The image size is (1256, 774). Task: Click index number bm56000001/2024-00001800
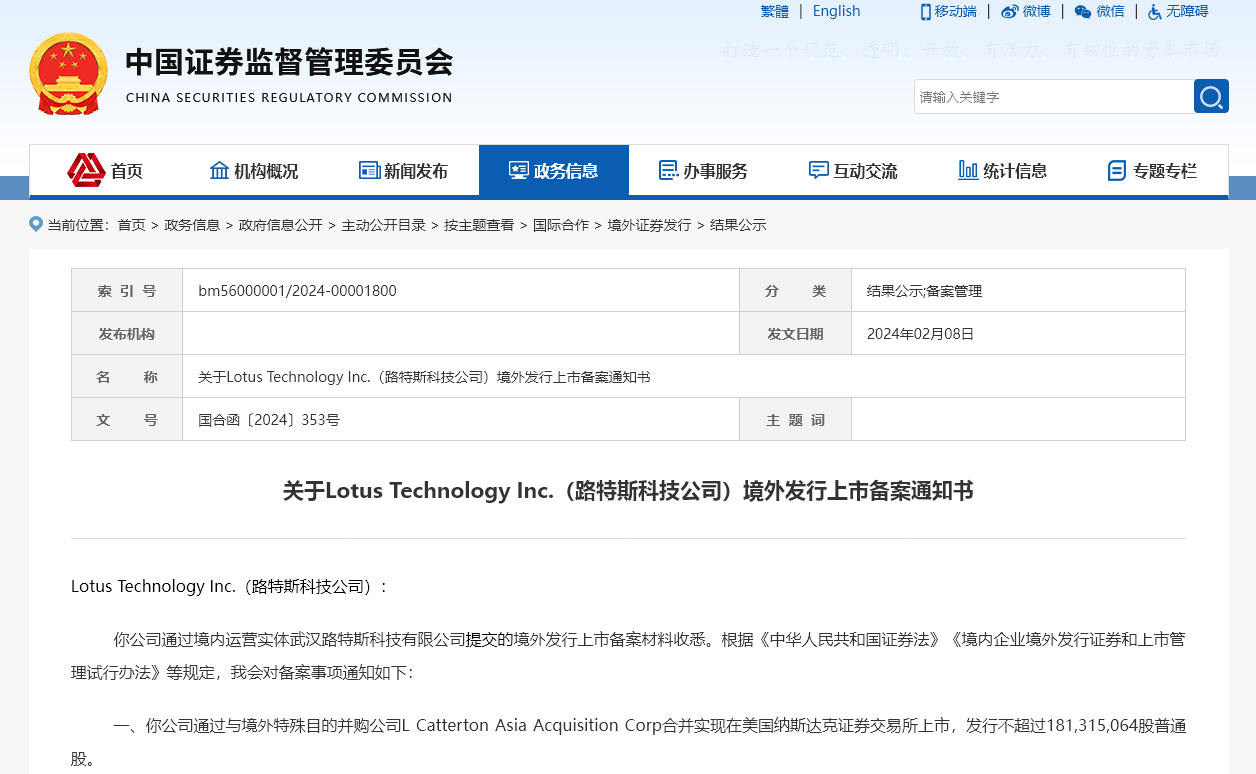tap(297, 291)
